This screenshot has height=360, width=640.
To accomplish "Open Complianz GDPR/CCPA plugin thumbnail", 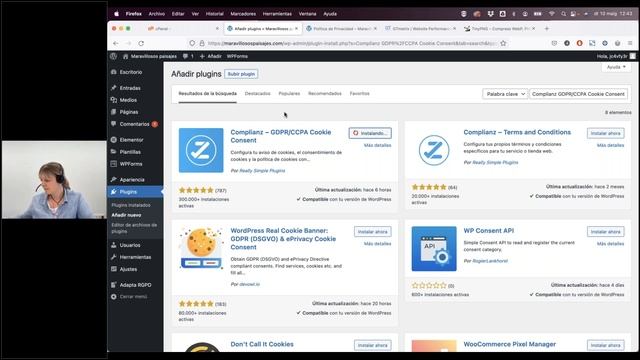I will point(201,150).
